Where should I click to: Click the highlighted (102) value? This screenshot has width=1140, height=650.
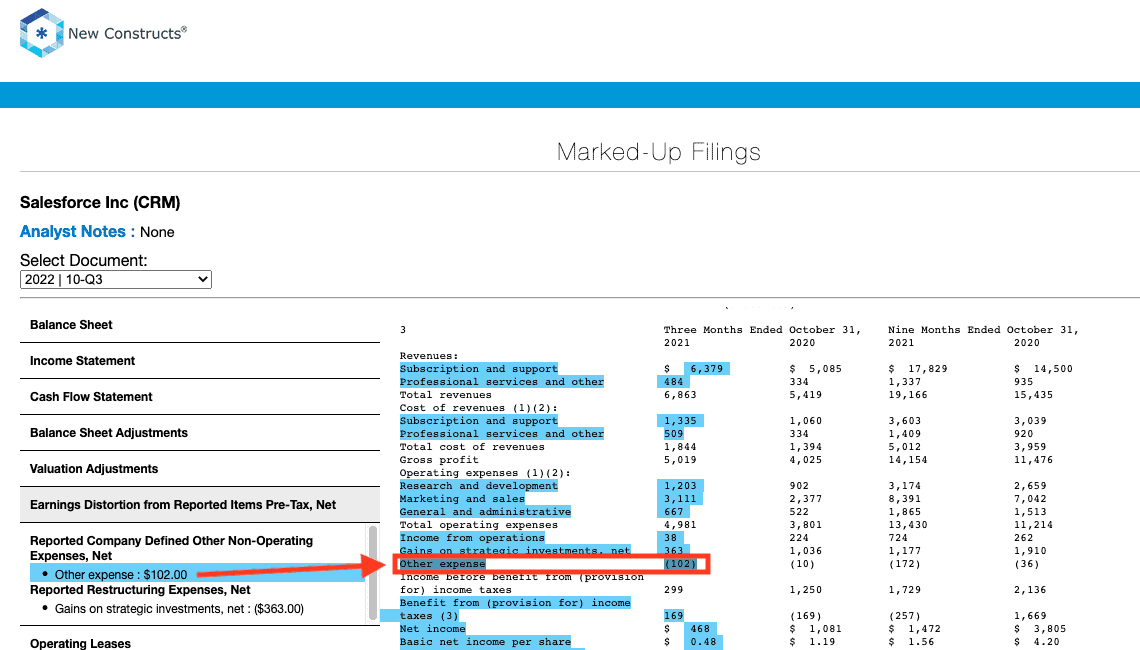680,564
